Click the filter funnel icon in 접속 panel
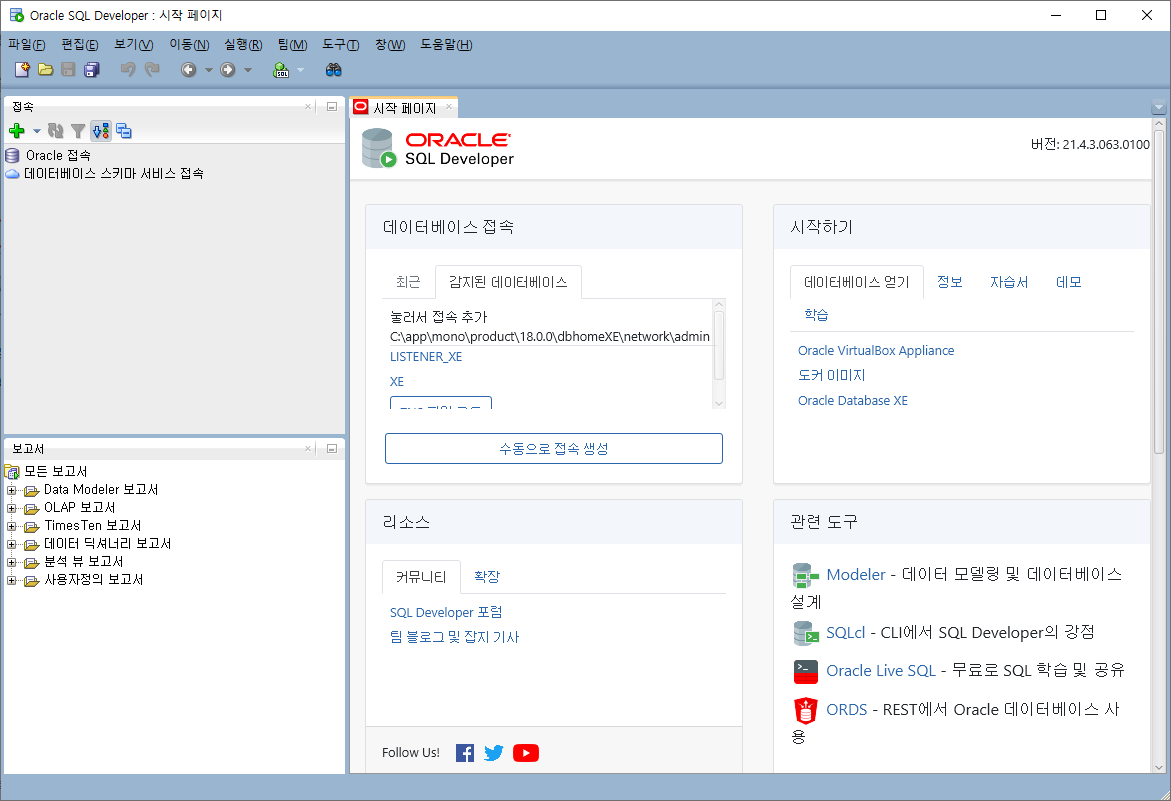 [77, 130]
